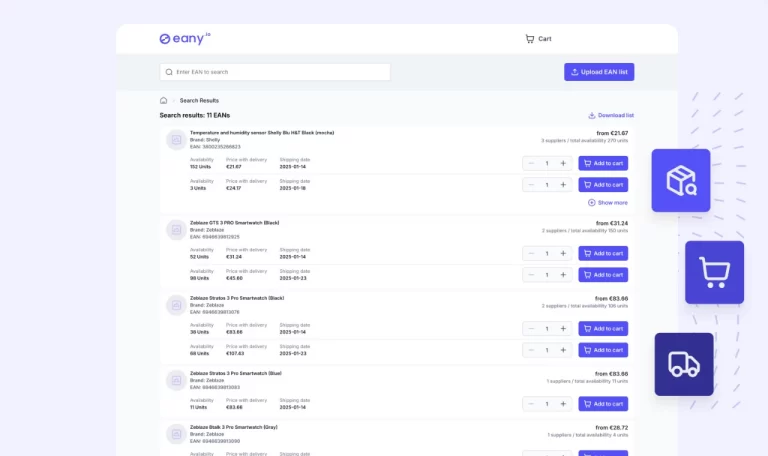Click Shelly Blu H&T sensor title
This screenshot has height=456, width=768.
pos(262,133)
